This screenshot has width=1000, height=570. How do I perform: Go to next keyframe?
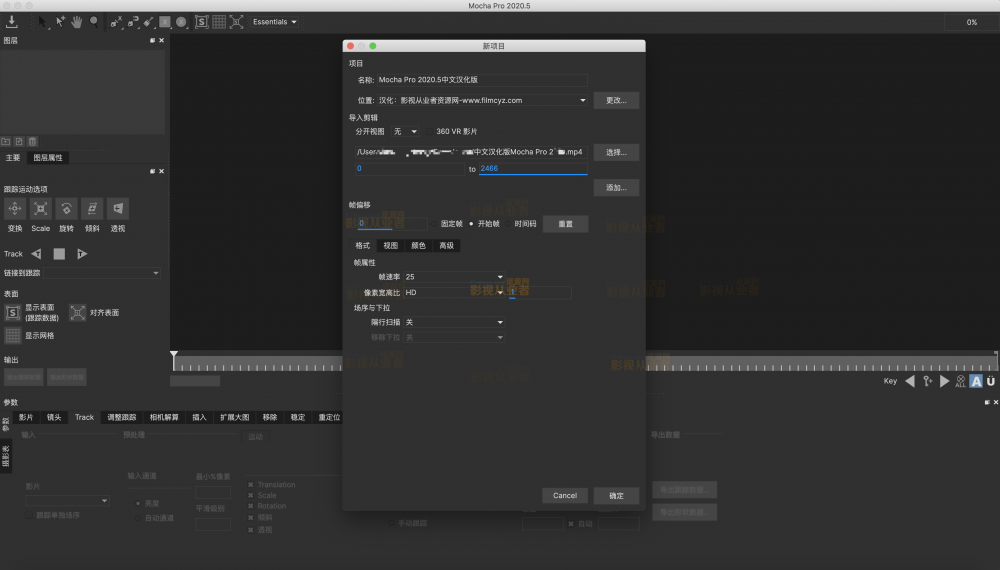click(x=945, y=381)
